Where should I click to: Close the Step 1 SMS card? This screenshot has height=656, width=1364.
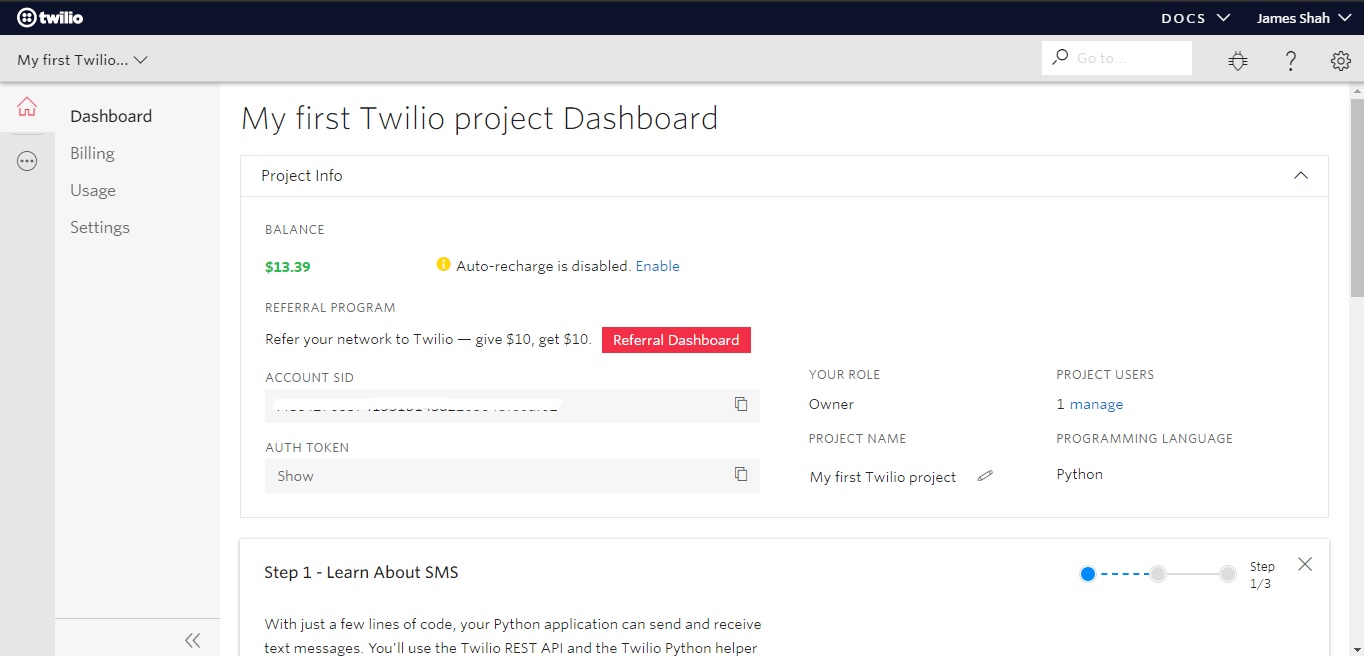1305,564
